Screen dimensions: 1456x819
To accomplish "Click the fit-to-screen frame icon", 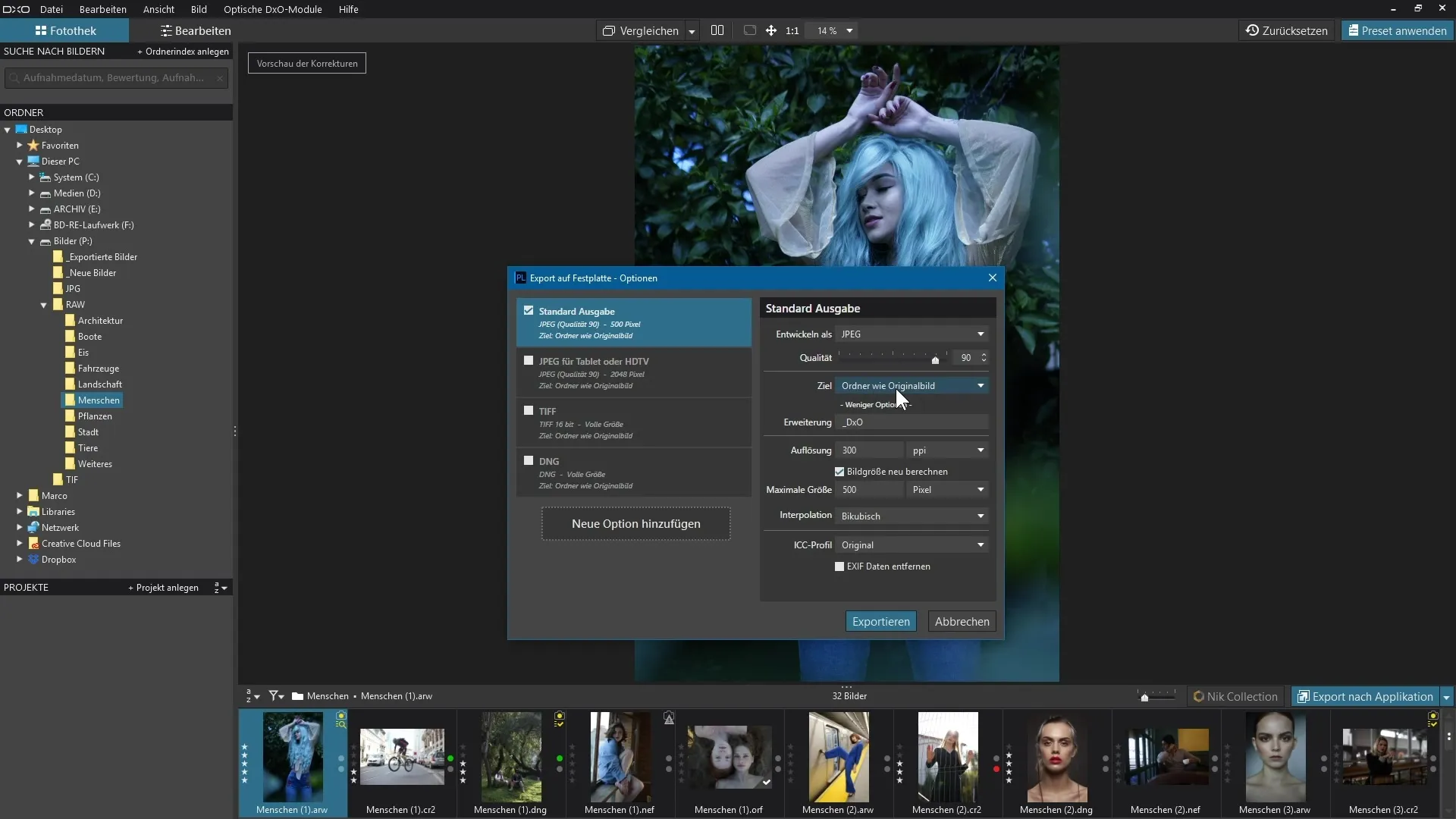I will click(750, 30).
